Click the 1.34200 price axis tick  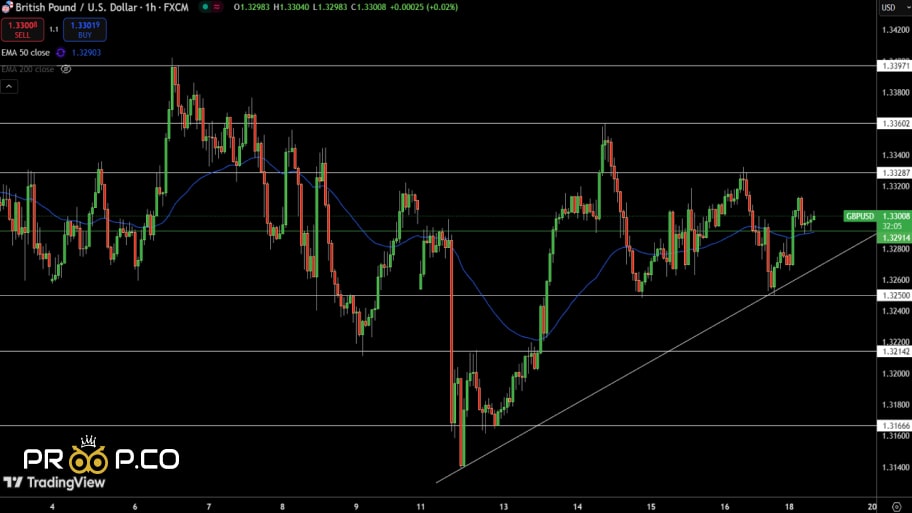(896, 30)
